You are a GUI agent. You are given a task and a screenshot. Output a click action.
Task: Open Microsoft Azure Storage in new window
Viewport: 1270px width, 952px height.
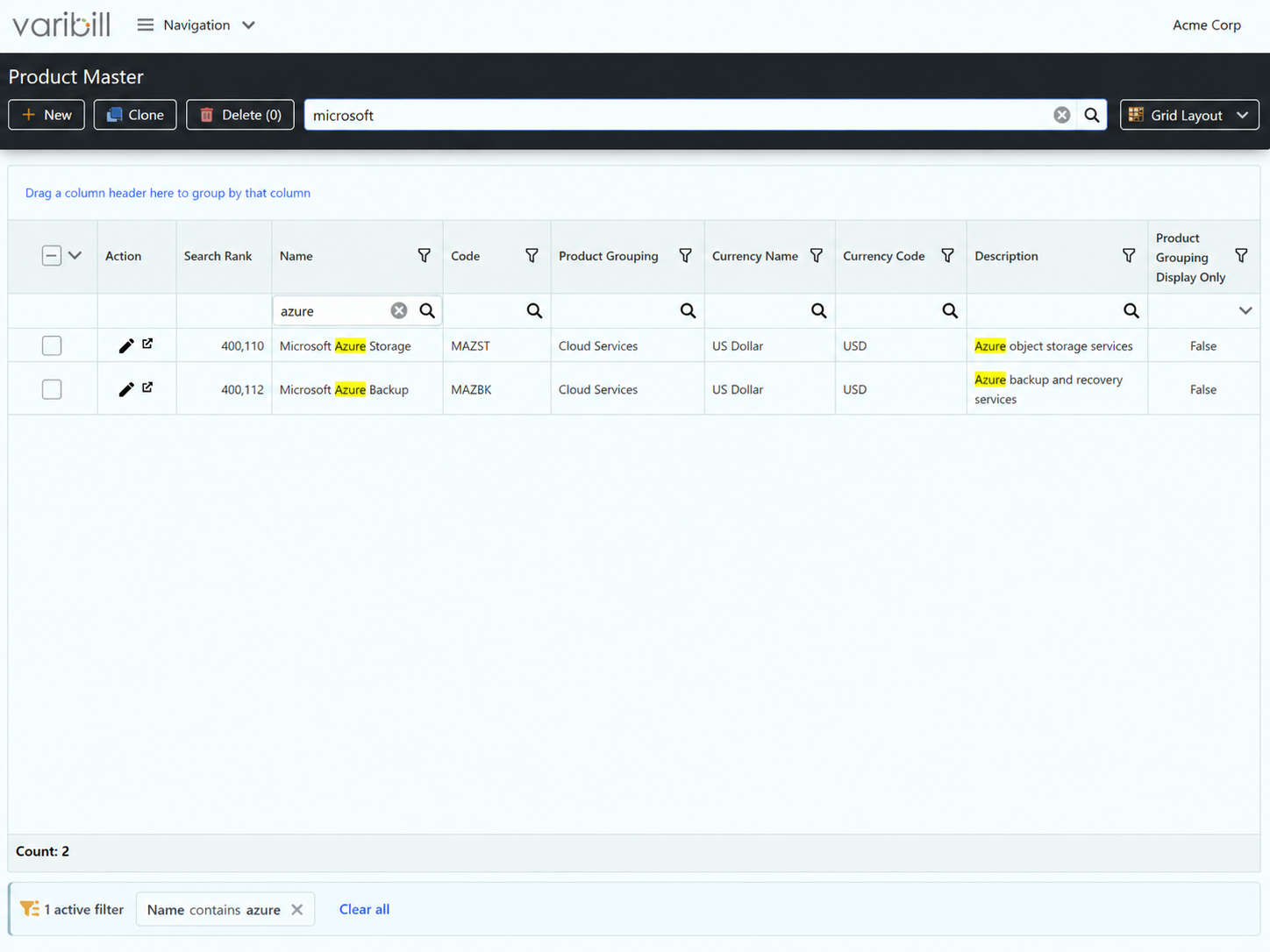pos(147,344)
